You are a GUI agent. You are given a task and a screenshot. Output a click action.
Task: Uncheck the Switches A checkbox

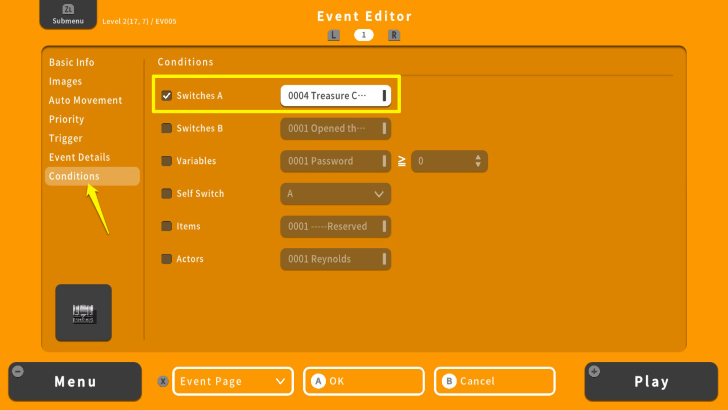pos(166,96)
